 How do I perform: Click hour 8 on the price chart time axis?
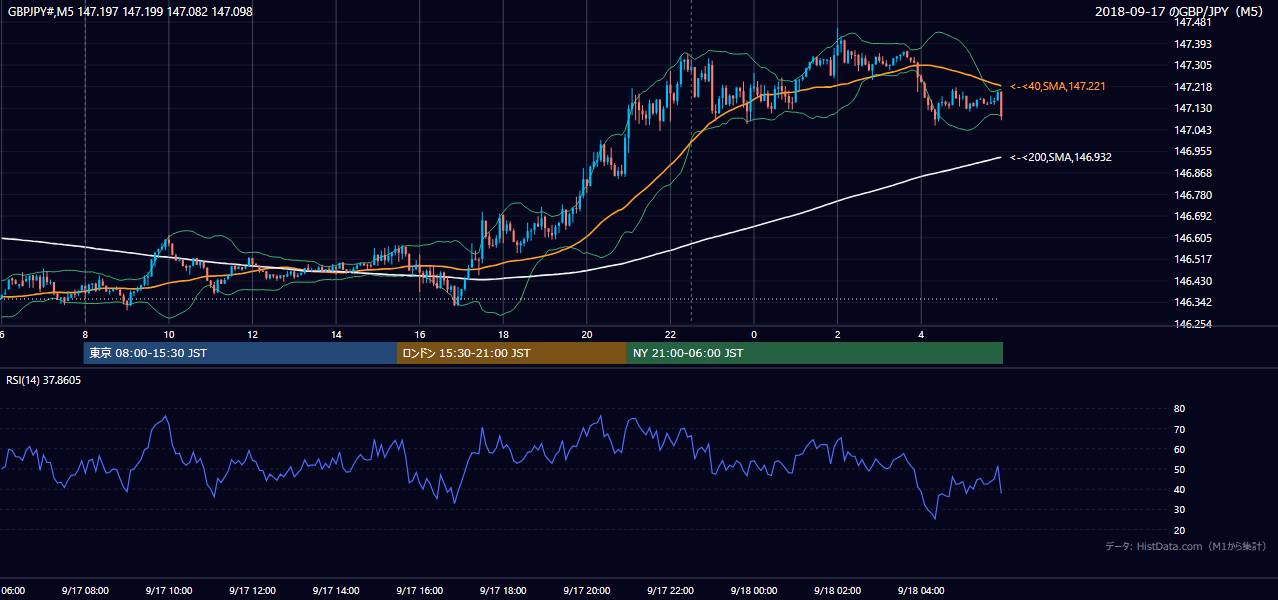[85, 334]
